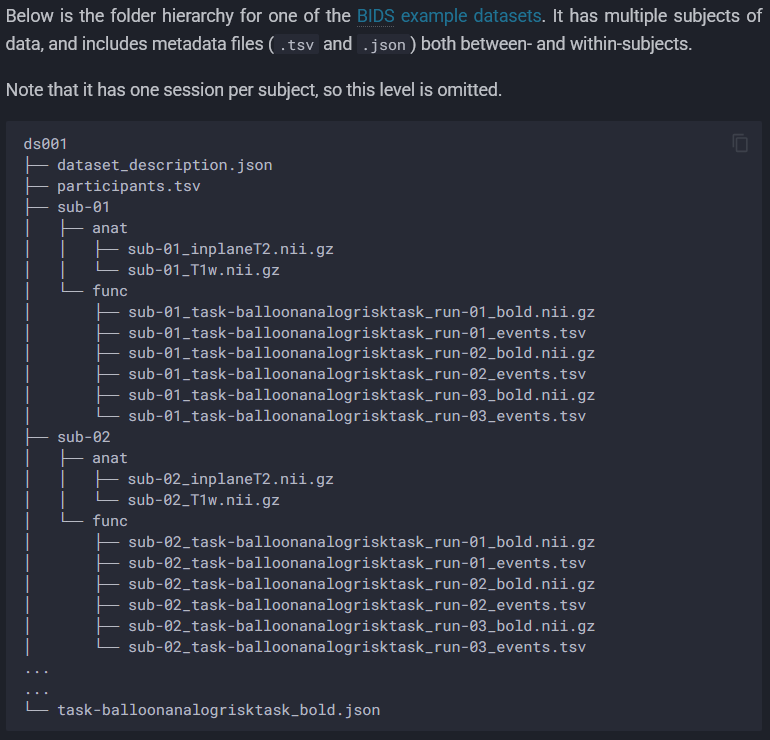Image resolution: width=770 pixels, height=740 pixels.
Task: Click the sub-02 folder entry
Action: point(84,437)
